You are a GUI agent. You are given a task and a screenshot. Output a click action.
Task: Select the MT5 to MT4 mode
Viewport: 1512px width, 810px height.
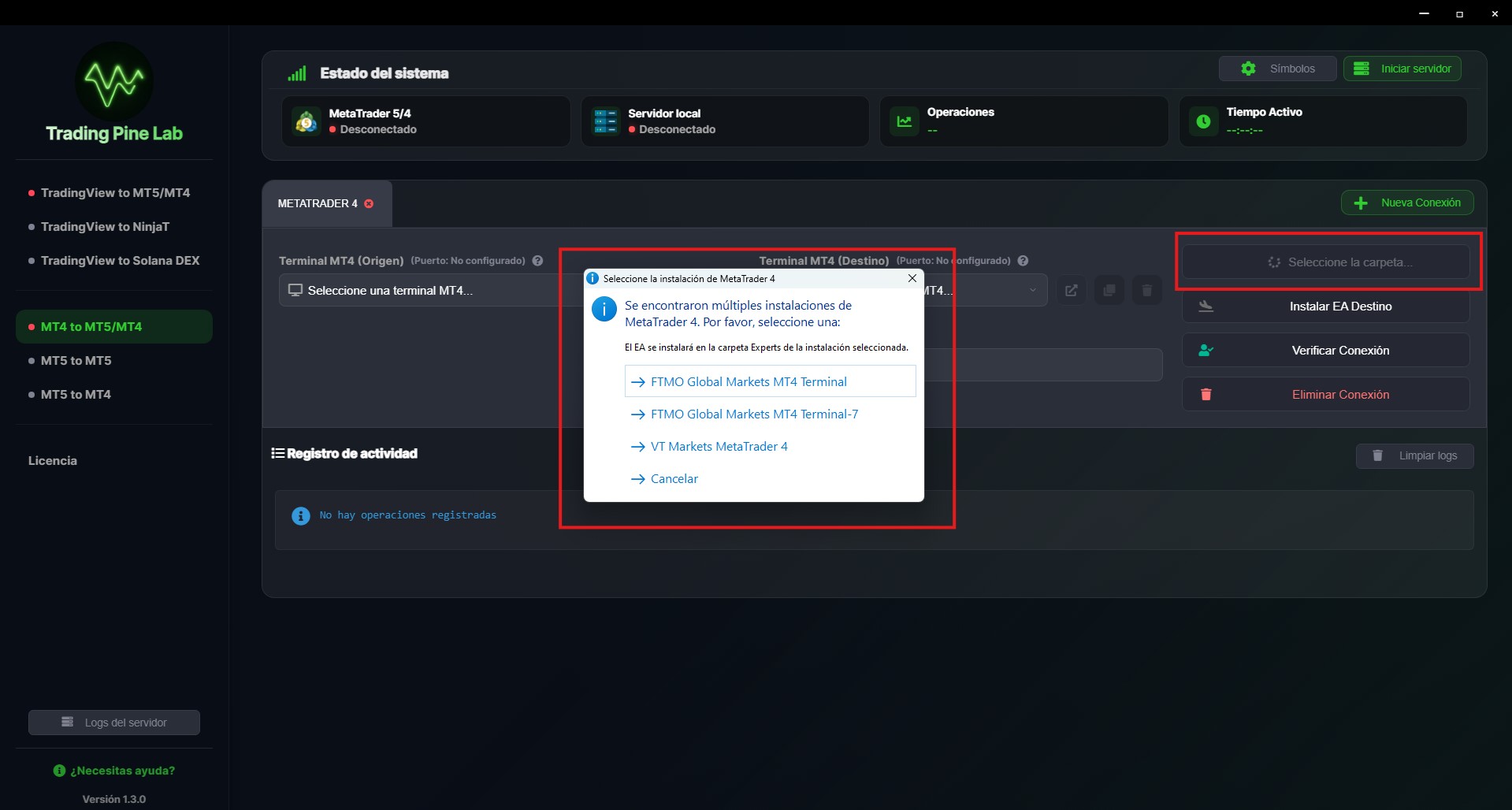click(x=76, y=394)
